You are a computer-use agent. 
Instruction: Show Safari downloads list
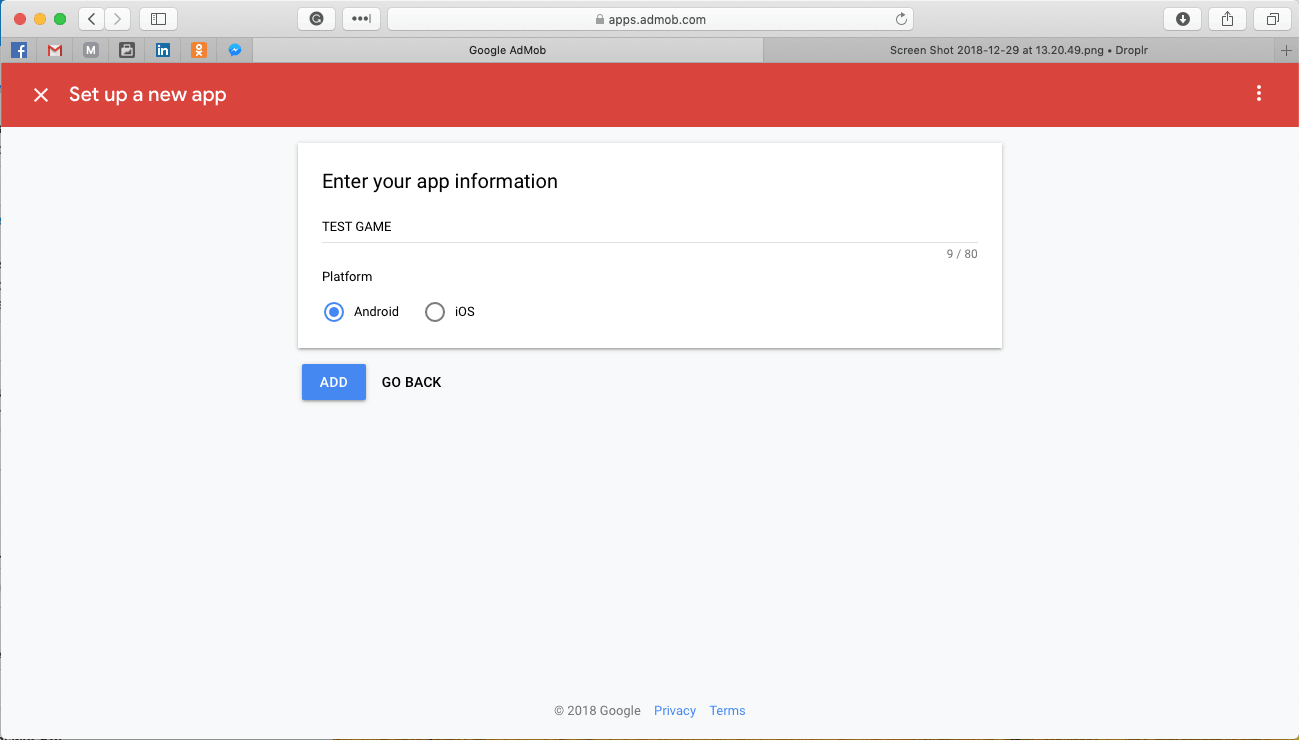pos(1183,19)
